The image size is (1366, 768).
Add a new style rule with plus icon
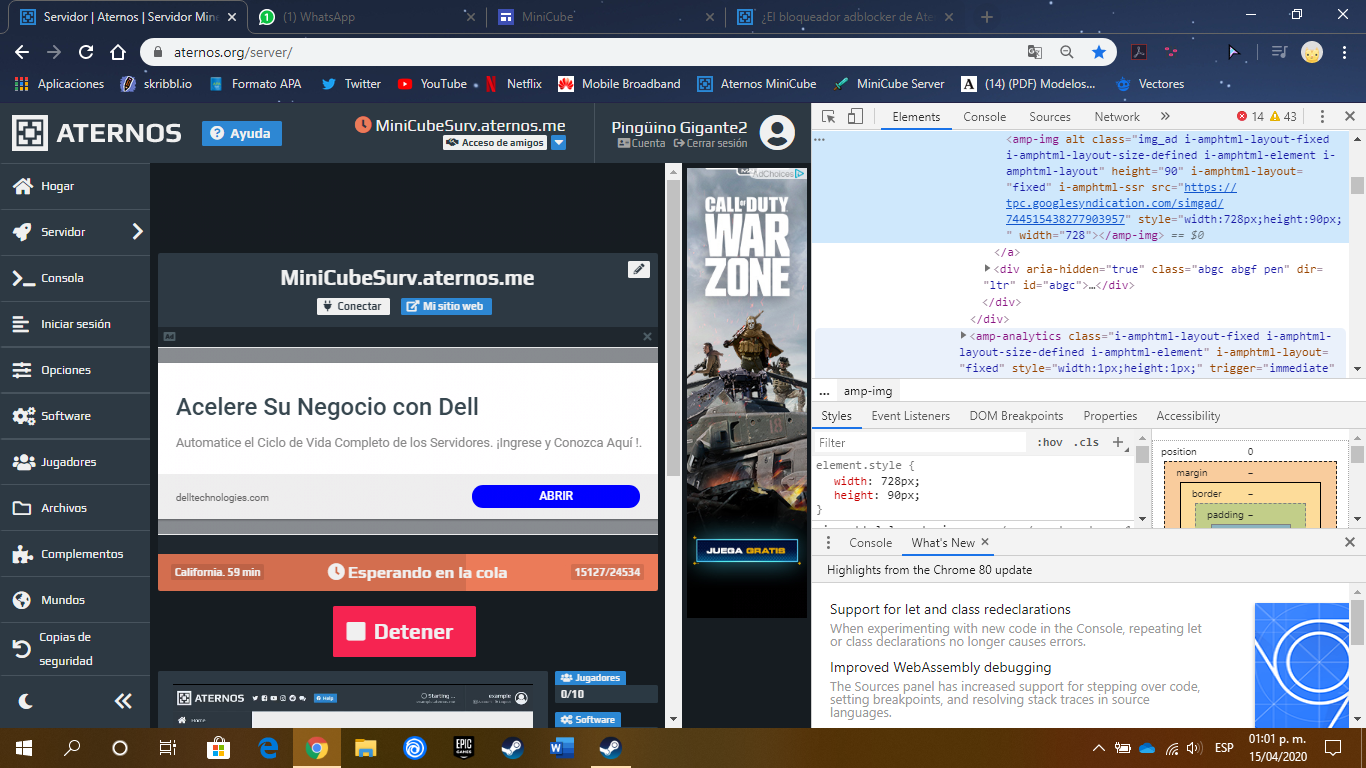click(1118, 442)
